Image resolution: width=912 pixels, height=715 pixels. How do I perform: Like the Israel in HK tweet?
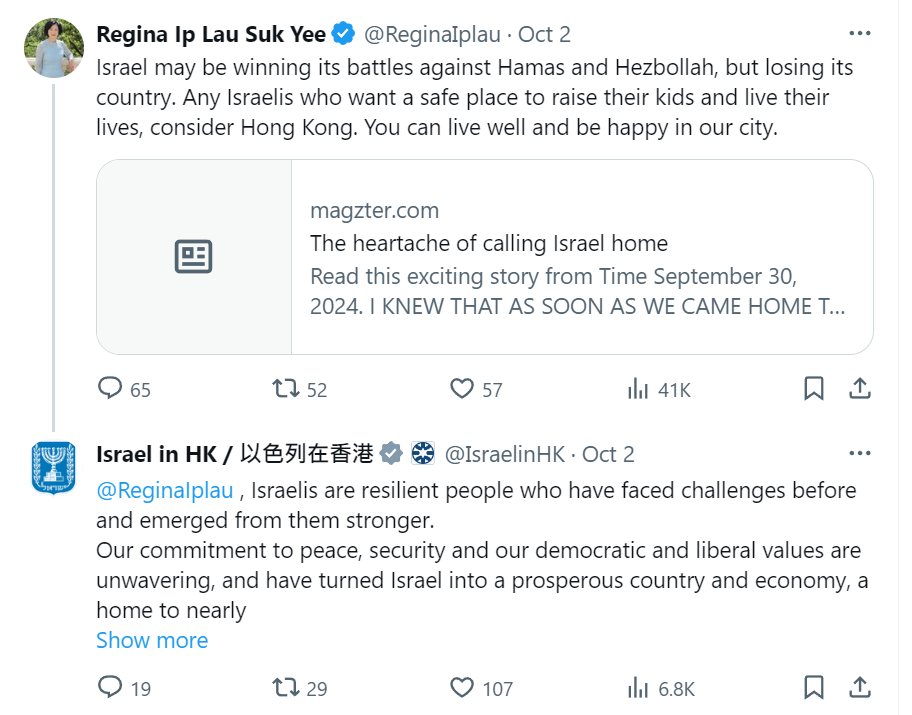coord(462,688)
